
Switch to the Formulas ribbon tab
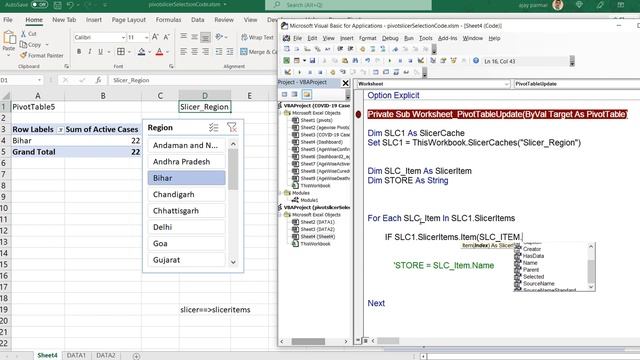(168, 20)
